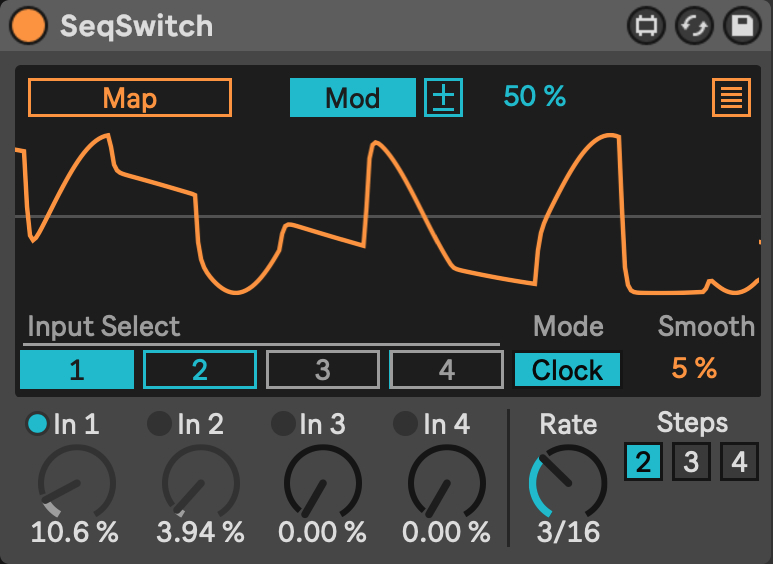
Task: Select input 1 button
Action: (76, 370)
